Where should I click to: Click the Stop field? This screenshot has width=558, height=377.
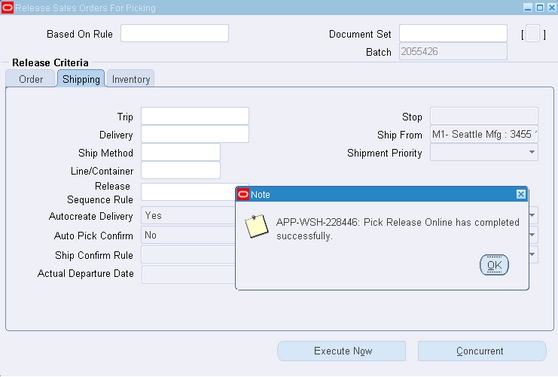pos(484,116)
